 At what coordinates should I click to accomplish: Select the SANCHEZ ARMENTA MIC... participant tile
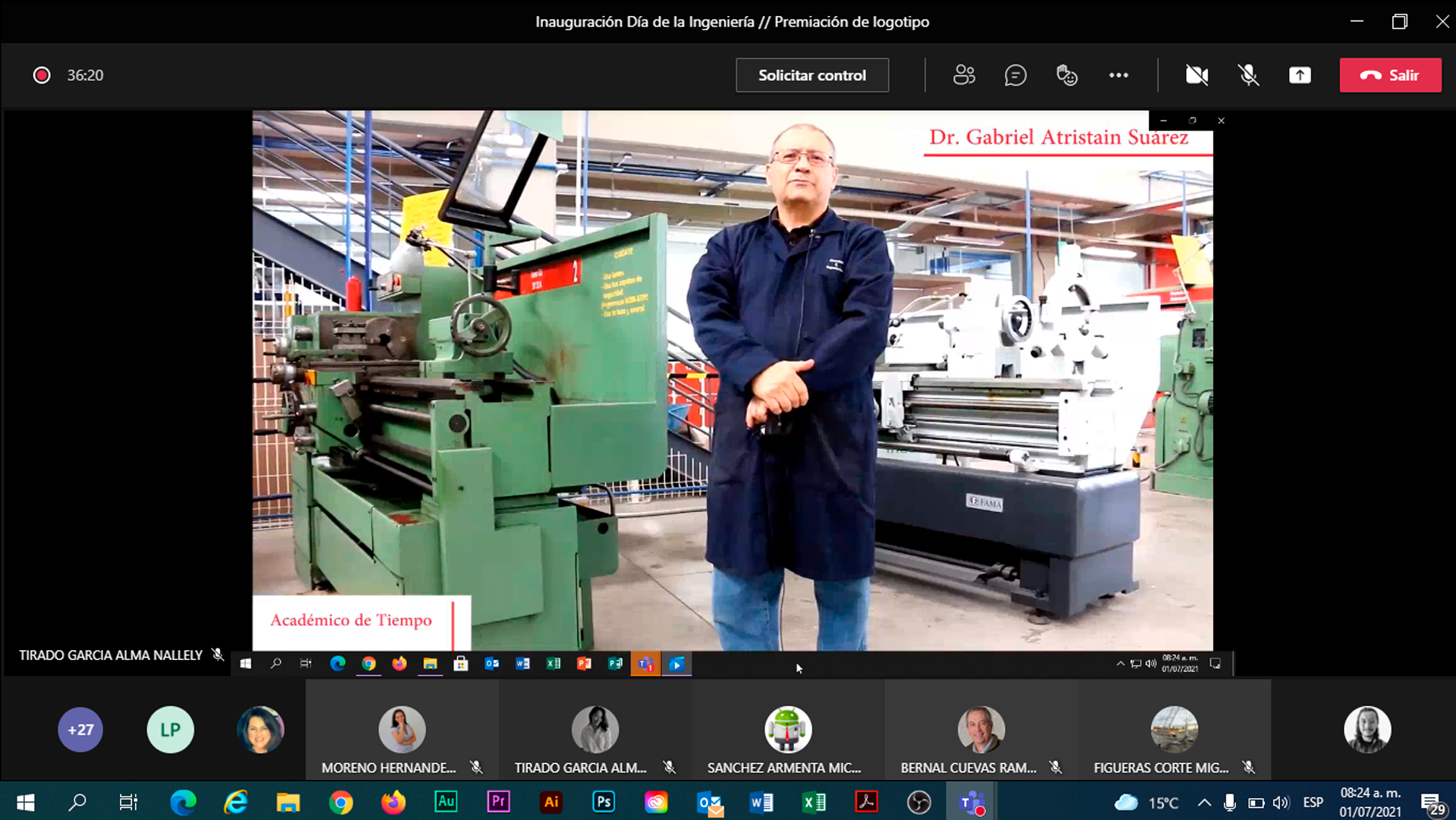point(788,730)
